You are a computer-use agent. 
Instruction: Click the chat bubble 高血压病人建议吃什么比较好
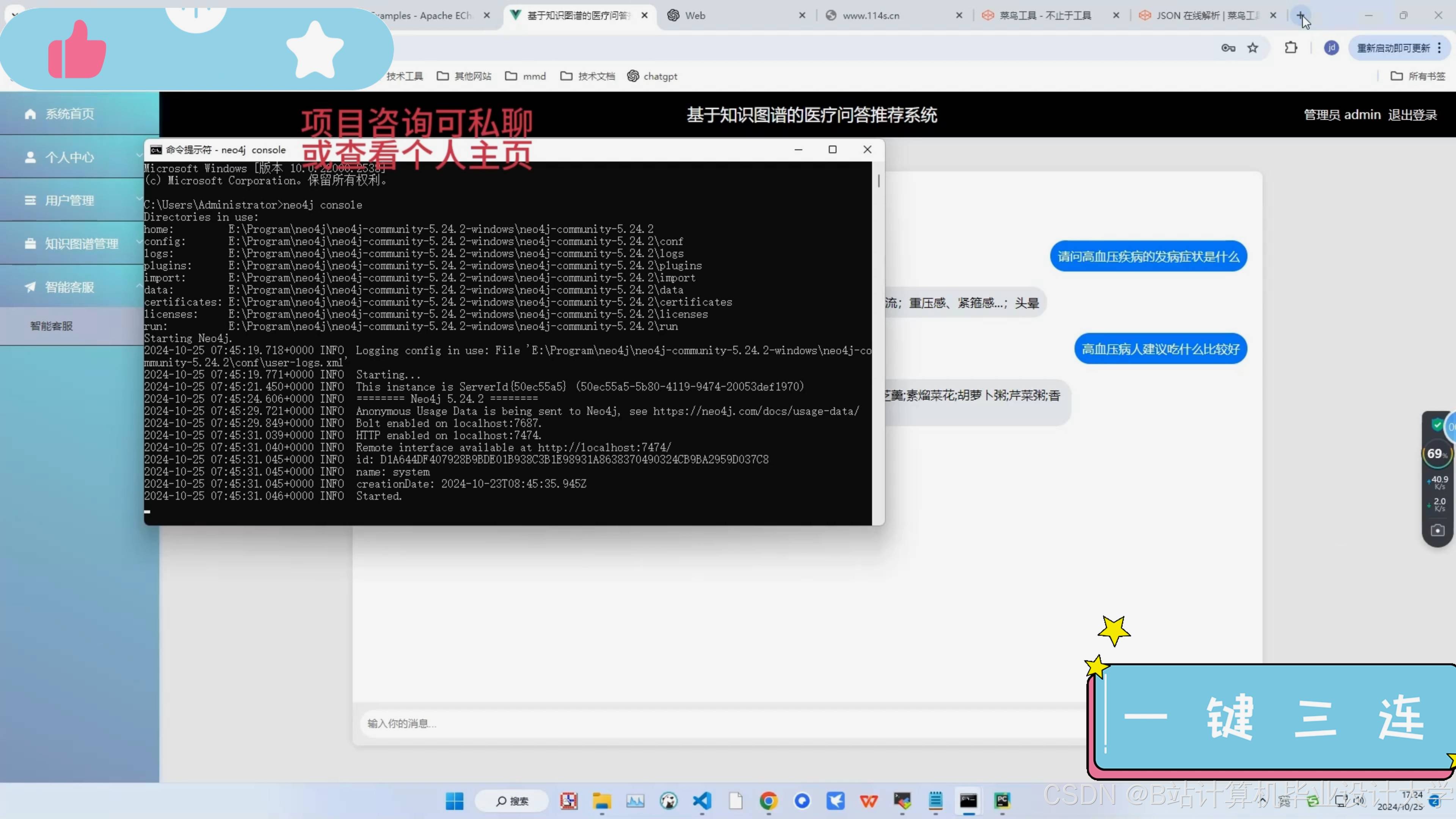[1160, 349]
